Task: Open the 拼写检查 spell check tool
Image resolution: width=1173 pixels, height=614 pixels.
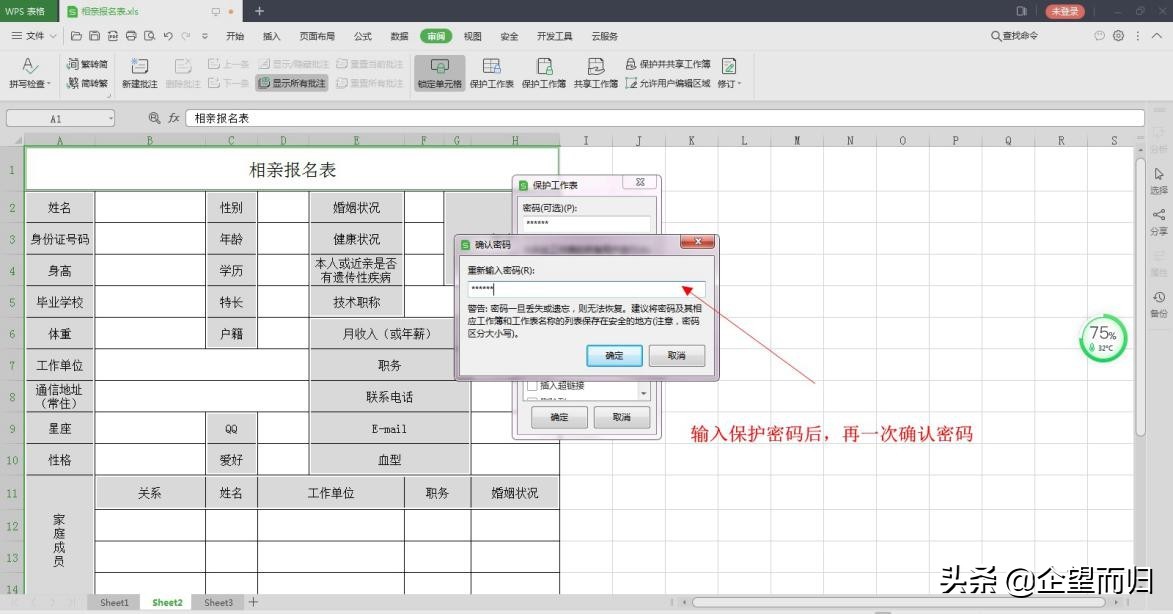Action: 30,73
